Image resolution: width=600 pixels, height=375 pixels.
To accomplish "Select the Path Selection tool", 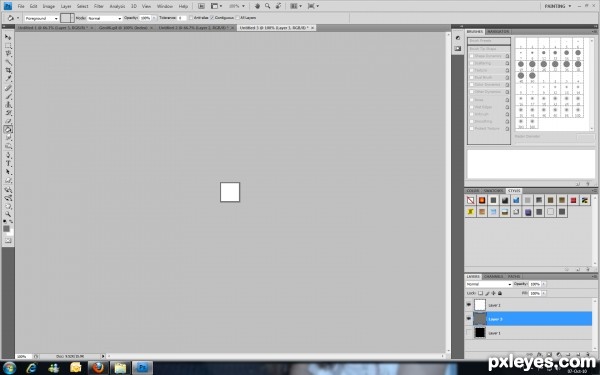I will [8, 172].
